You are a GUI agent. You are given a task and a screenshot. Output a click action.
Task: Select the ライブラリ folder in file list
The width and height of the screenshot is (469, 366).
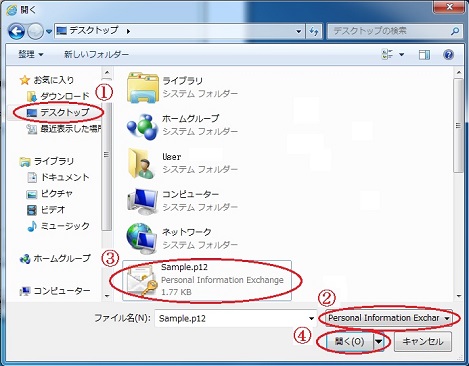coord(182,87)
